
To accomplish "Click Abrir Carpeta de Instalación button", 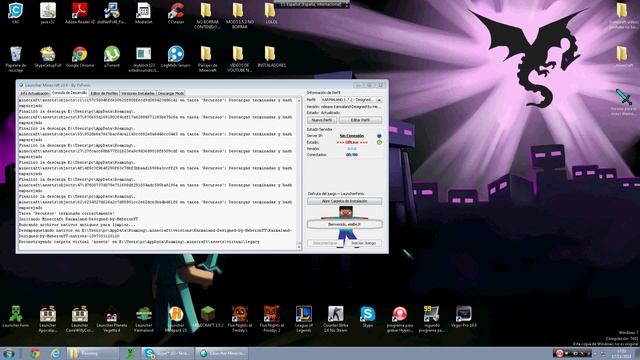I will point(344,201).
